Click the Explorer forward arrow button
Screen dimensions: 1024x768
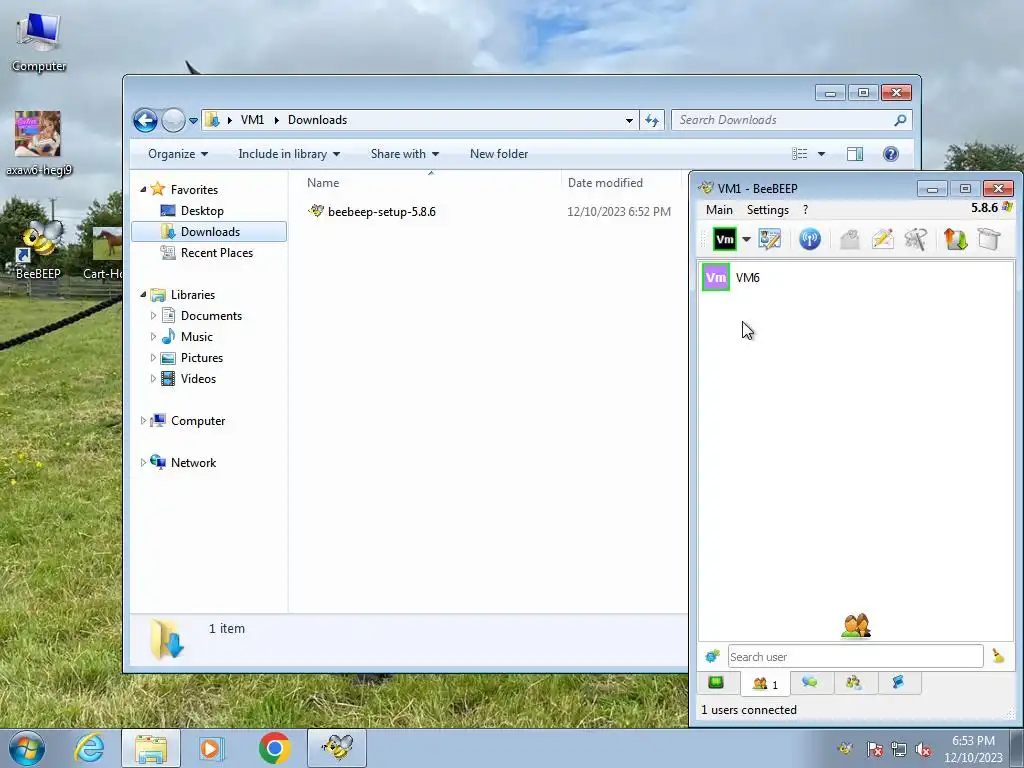point(173,120)
